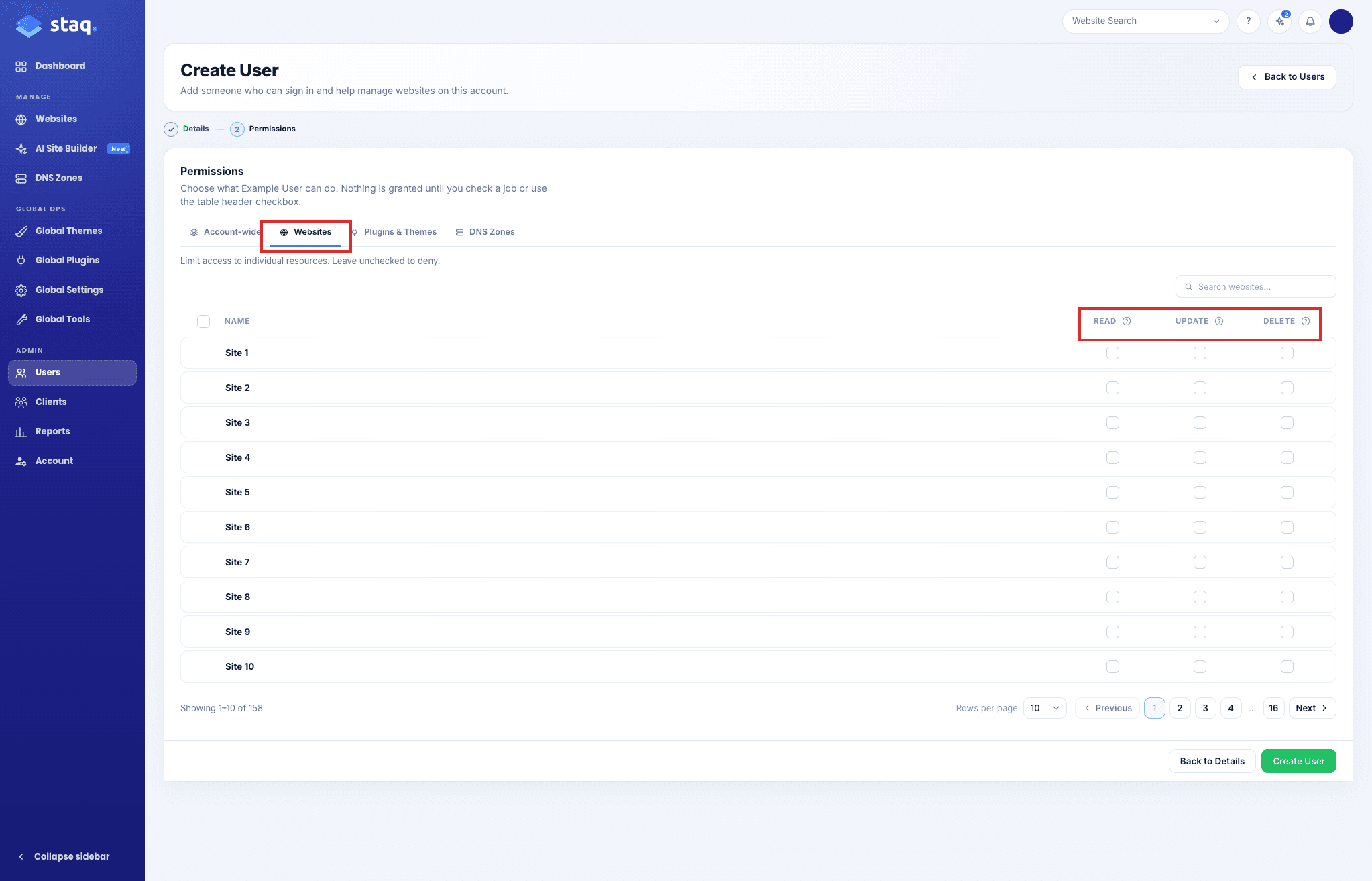Click the step 2 Permissions circle

237,129
